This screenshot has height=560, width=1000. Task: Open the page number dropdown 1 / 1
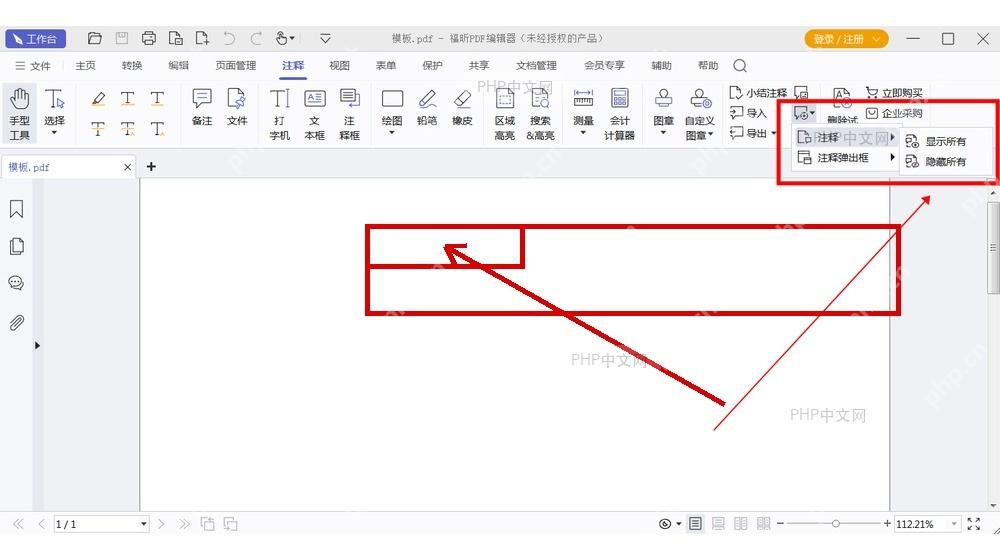coord(143,524)
